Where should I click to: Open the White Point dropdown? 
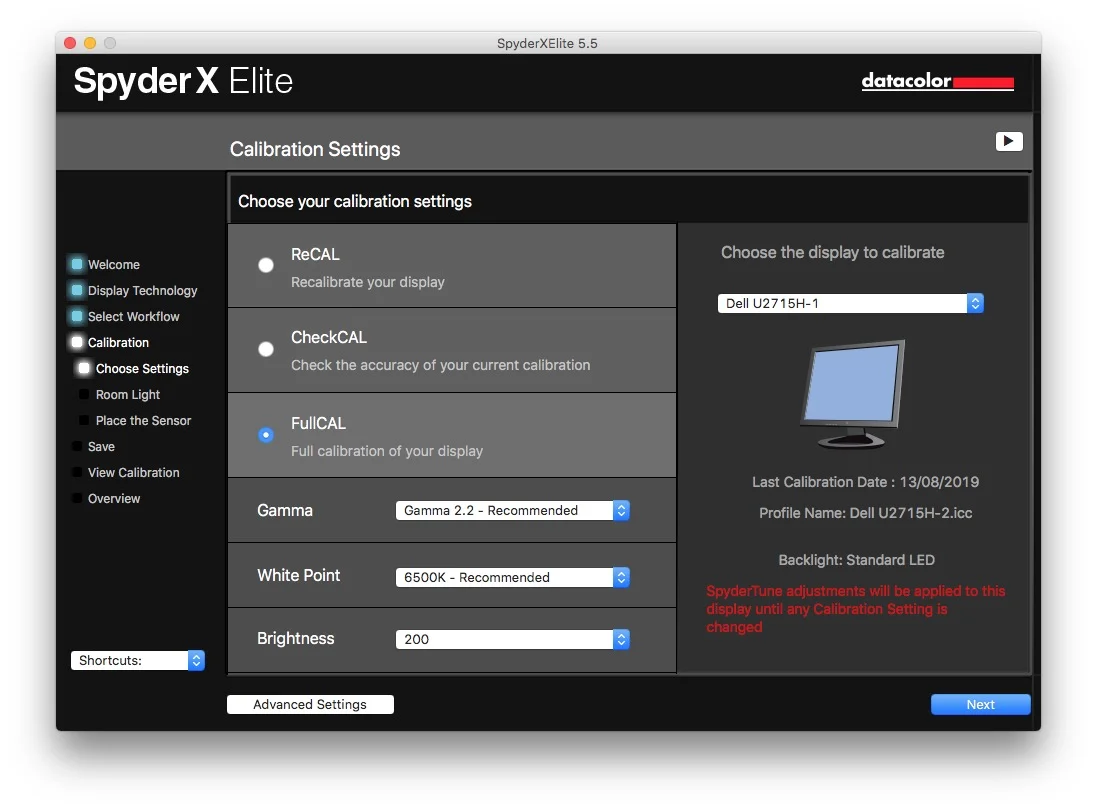tap(513, 577)
